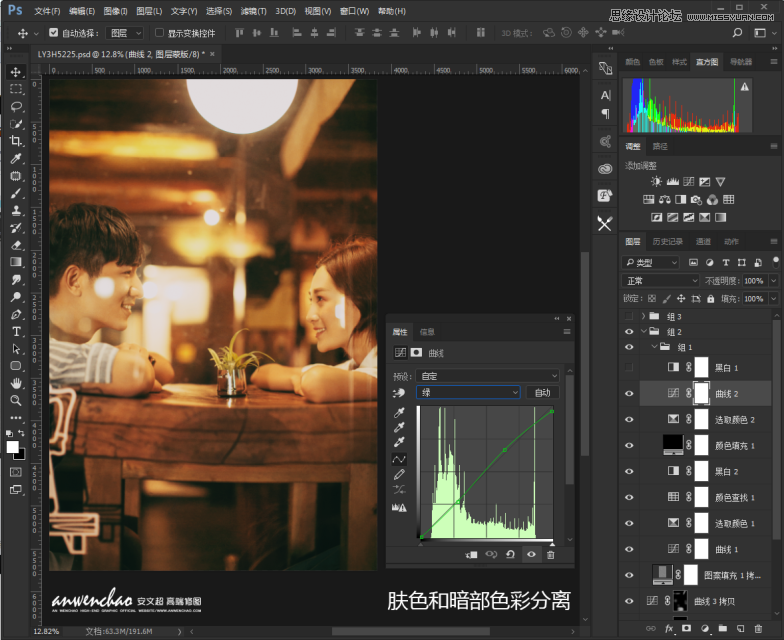Open the search icon in the options bar
The height and width of the screenshot is (640, 784).
click(x=737, y=33)
